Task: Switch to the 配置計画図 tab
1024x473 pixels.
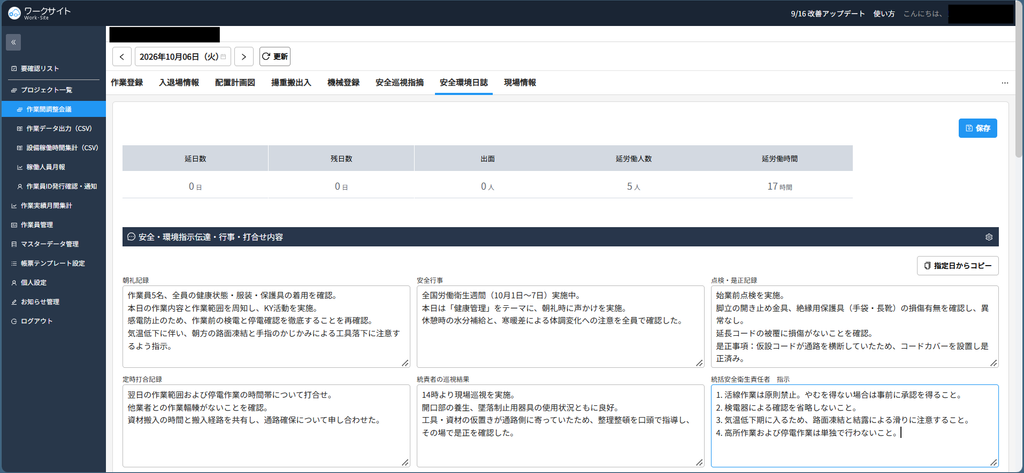Action: click(235, 83)
